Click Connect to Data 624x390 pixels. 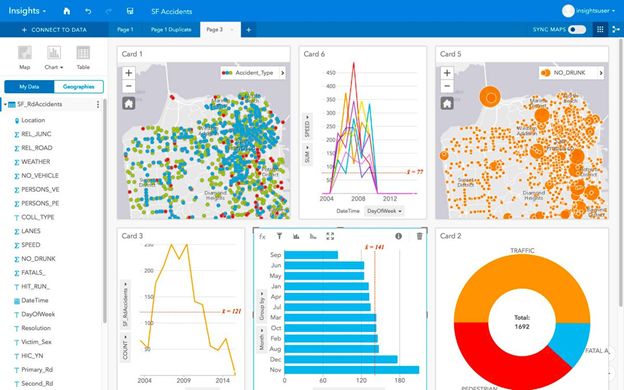(x=54, y=30)
